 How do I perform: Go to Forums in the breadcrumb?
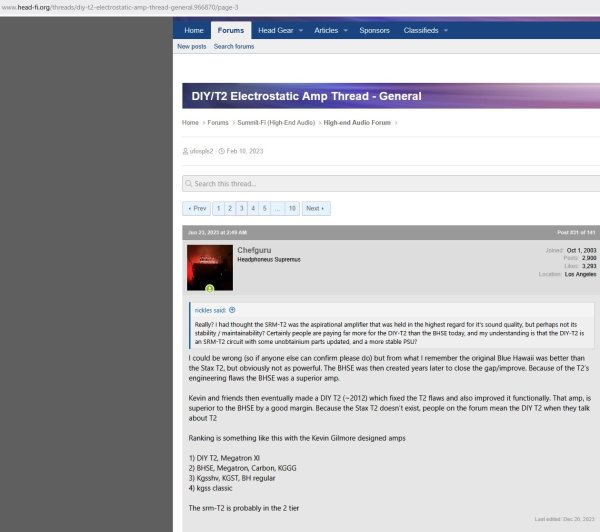click(218, 122)
